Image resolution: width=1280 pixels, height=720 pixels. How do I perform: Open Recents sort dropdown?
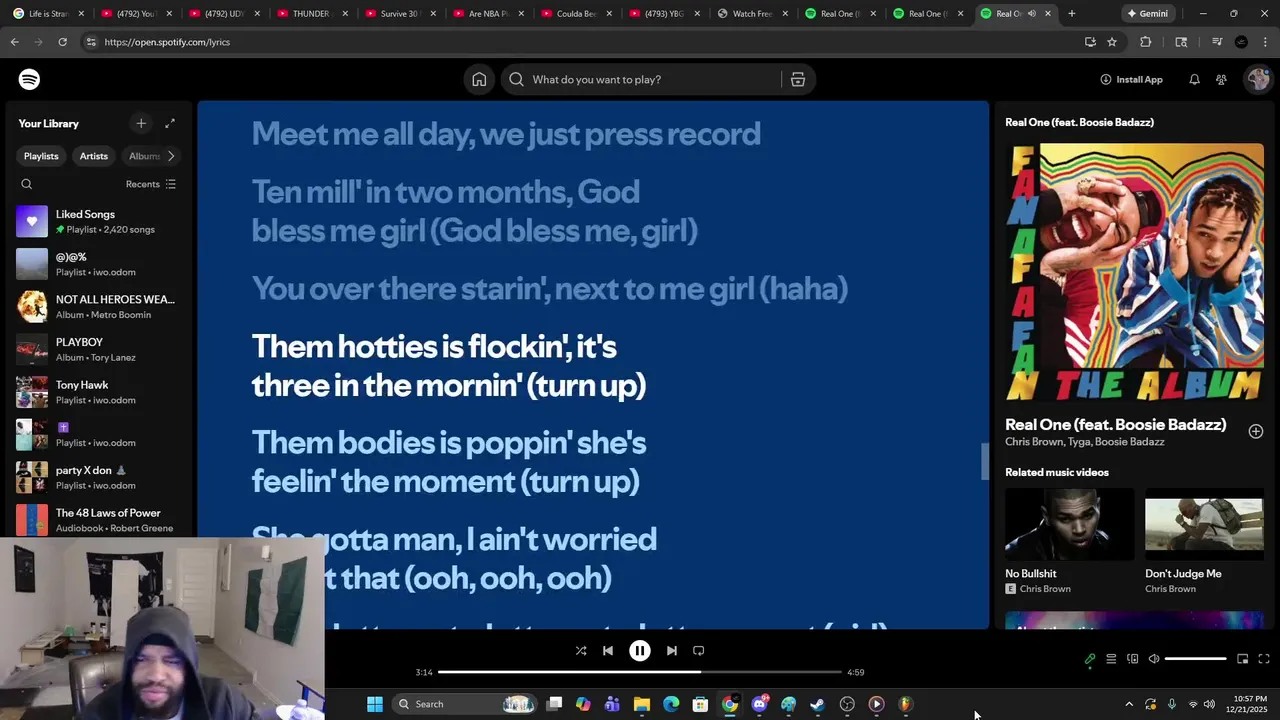(x=151, y=184)
